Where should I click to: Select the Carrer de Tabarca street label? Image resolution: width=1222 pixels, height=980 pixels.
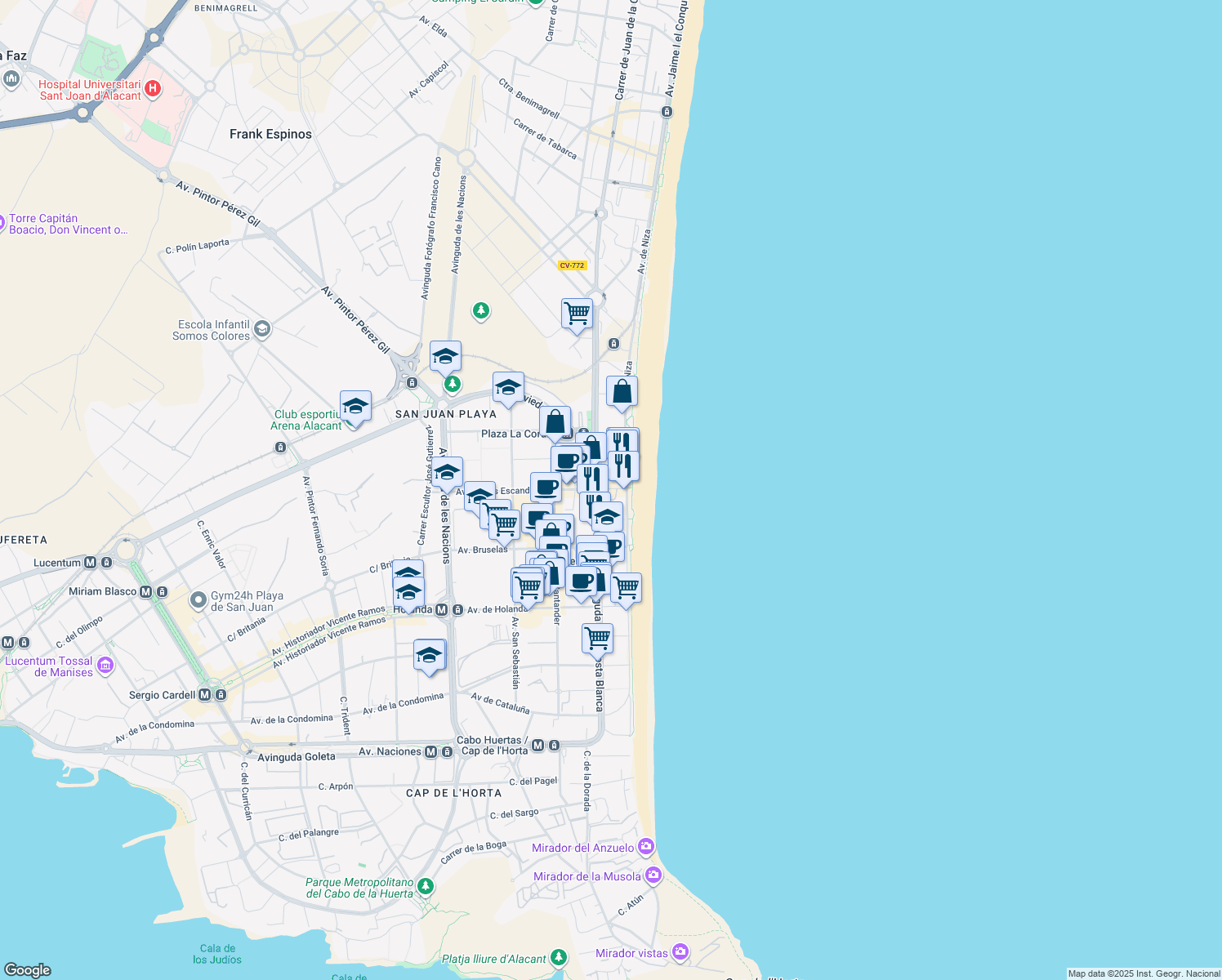pos(545,139)
